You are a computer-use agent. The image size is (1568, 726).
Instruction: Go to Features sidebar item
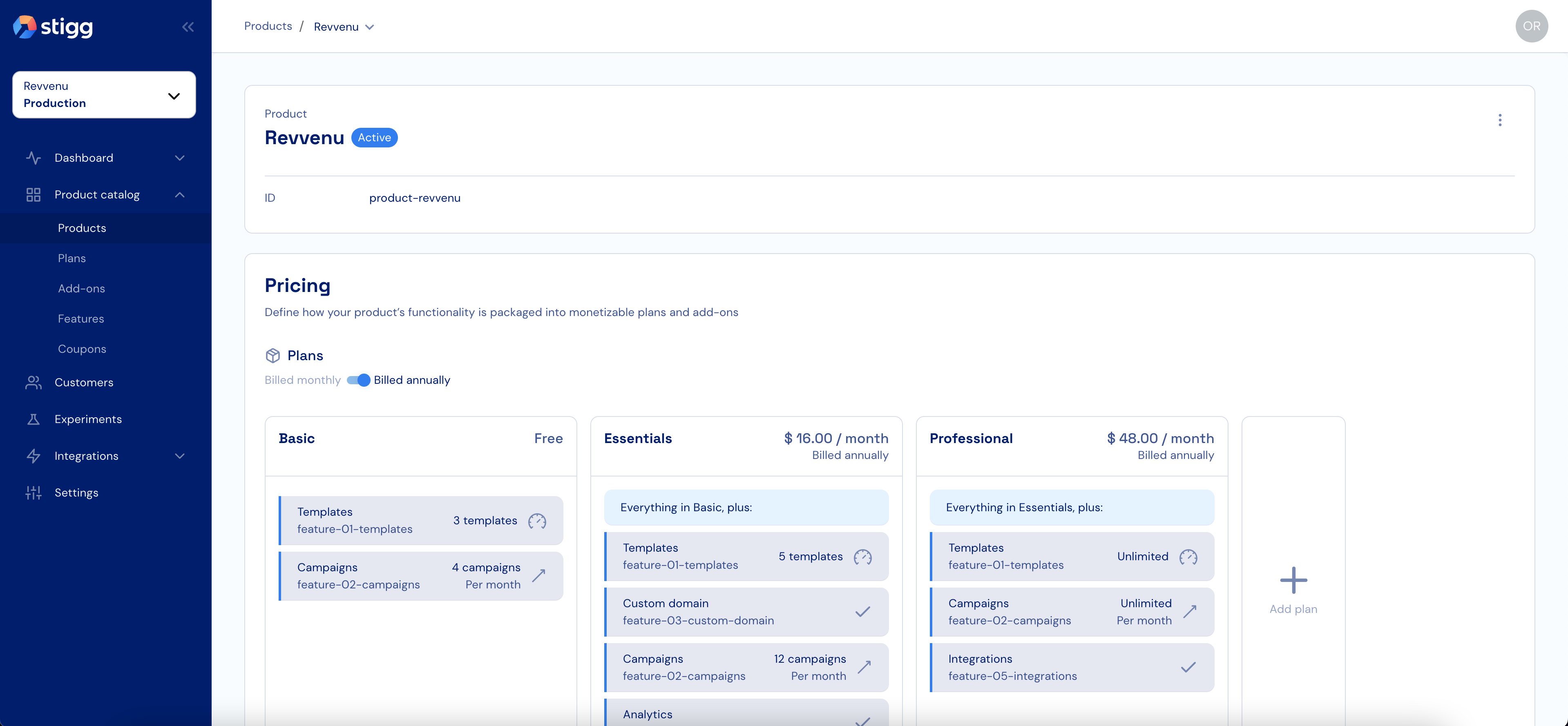tap(81, 319)
